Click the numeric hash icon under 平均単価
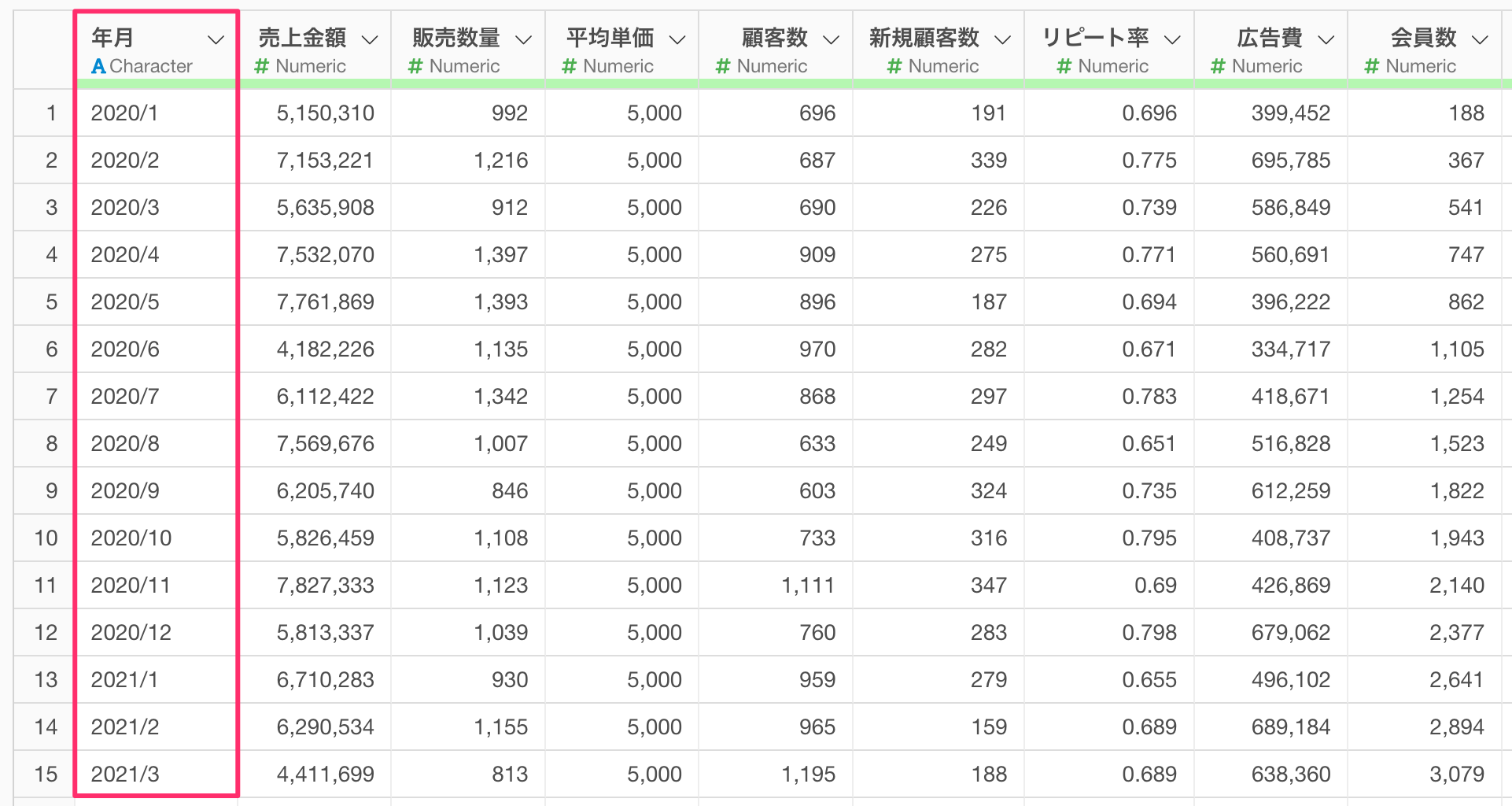This screenshot has height=806, width=1512. point(570,67)
